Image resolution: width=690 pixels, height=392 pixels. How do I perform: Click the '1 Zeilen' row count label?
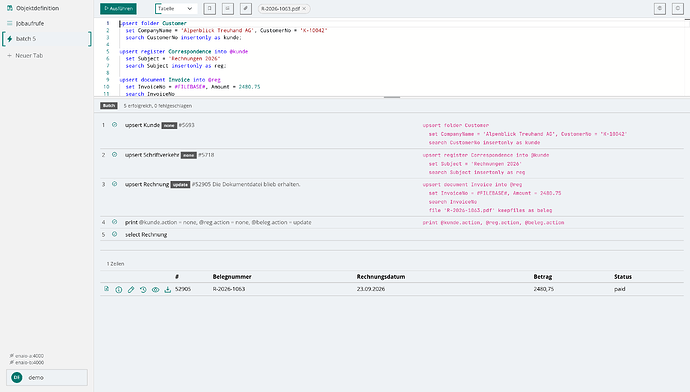click(x=115, y=264)
